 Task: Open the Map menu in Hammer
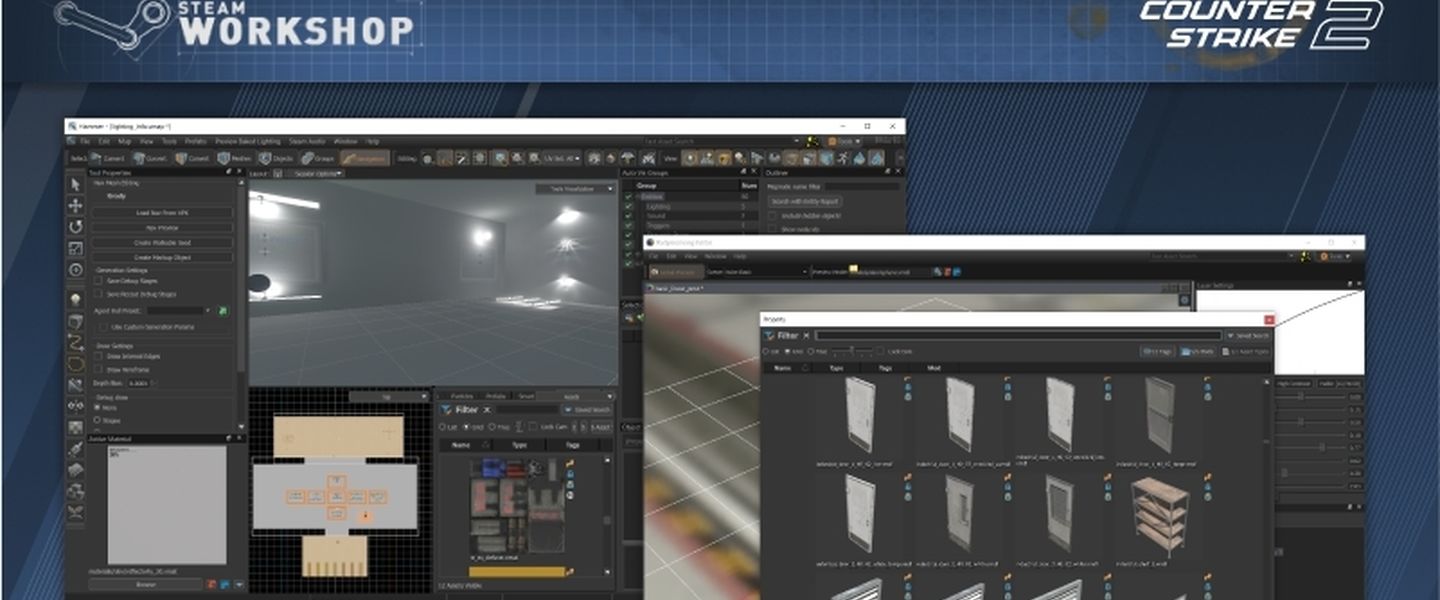124,141
